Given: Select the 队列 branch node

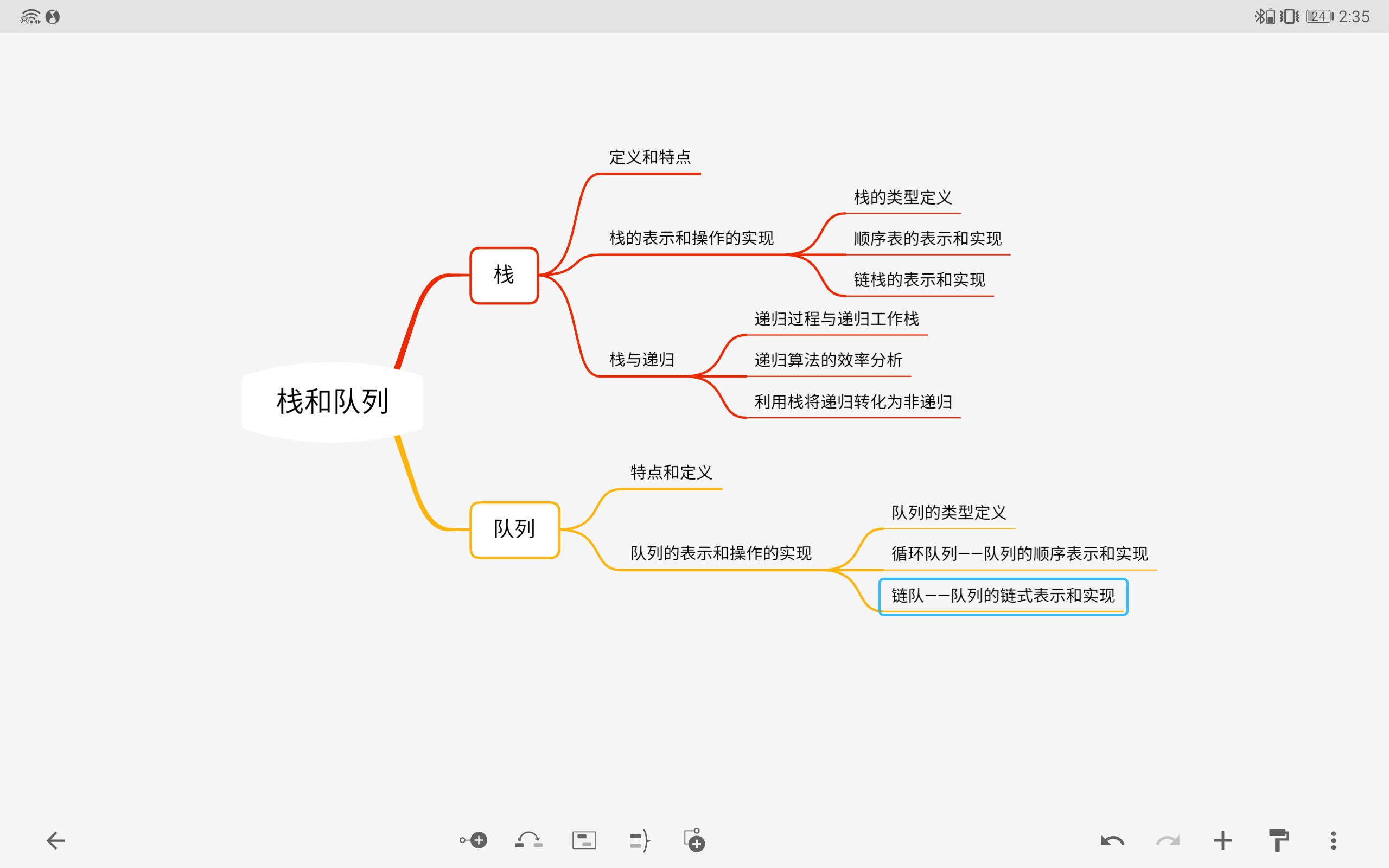Looking at the screenshot, I should [x=514, y=529].
